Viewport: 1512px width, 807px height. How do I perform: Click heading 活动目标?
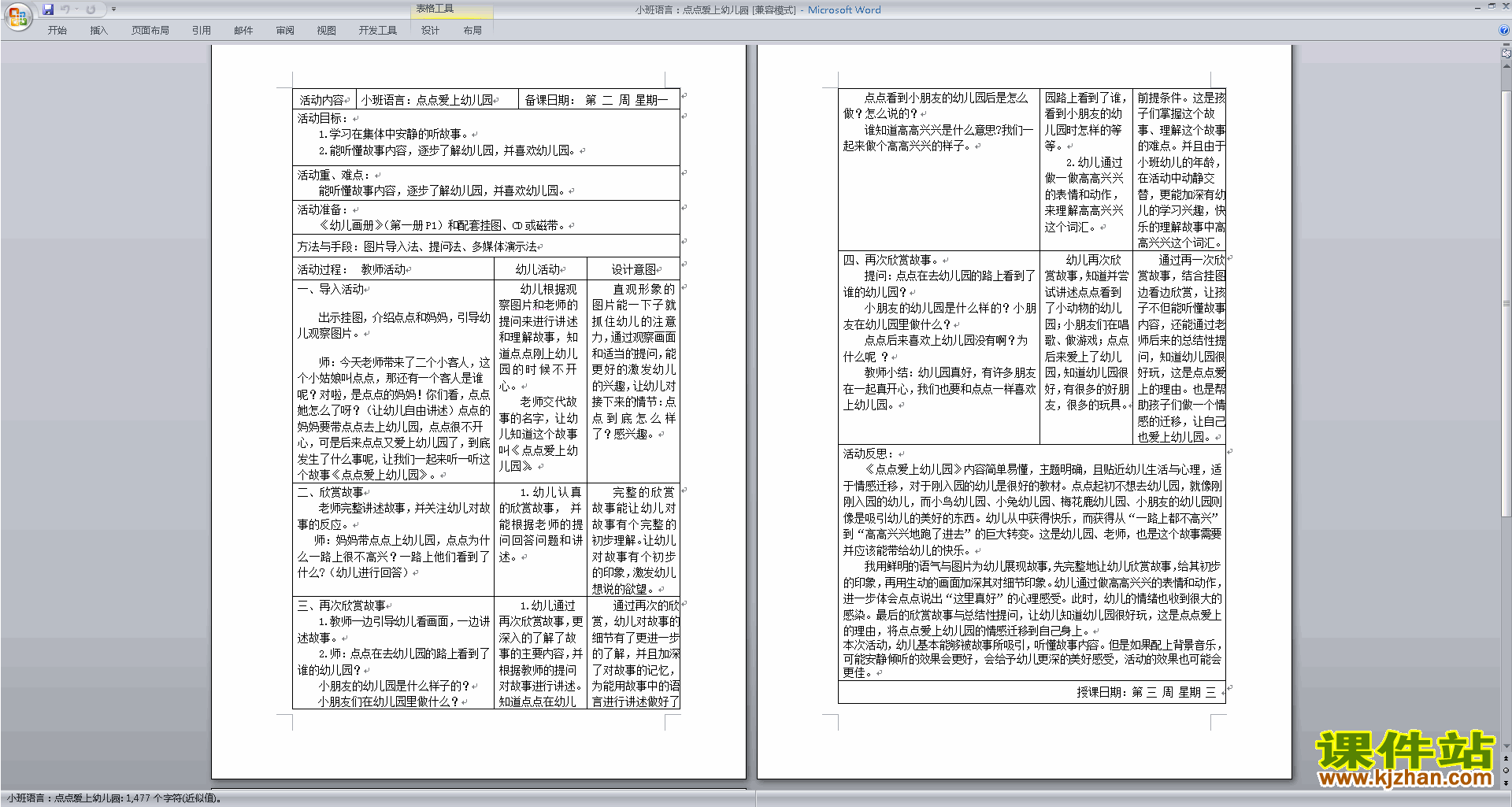(x=322, y=118)
